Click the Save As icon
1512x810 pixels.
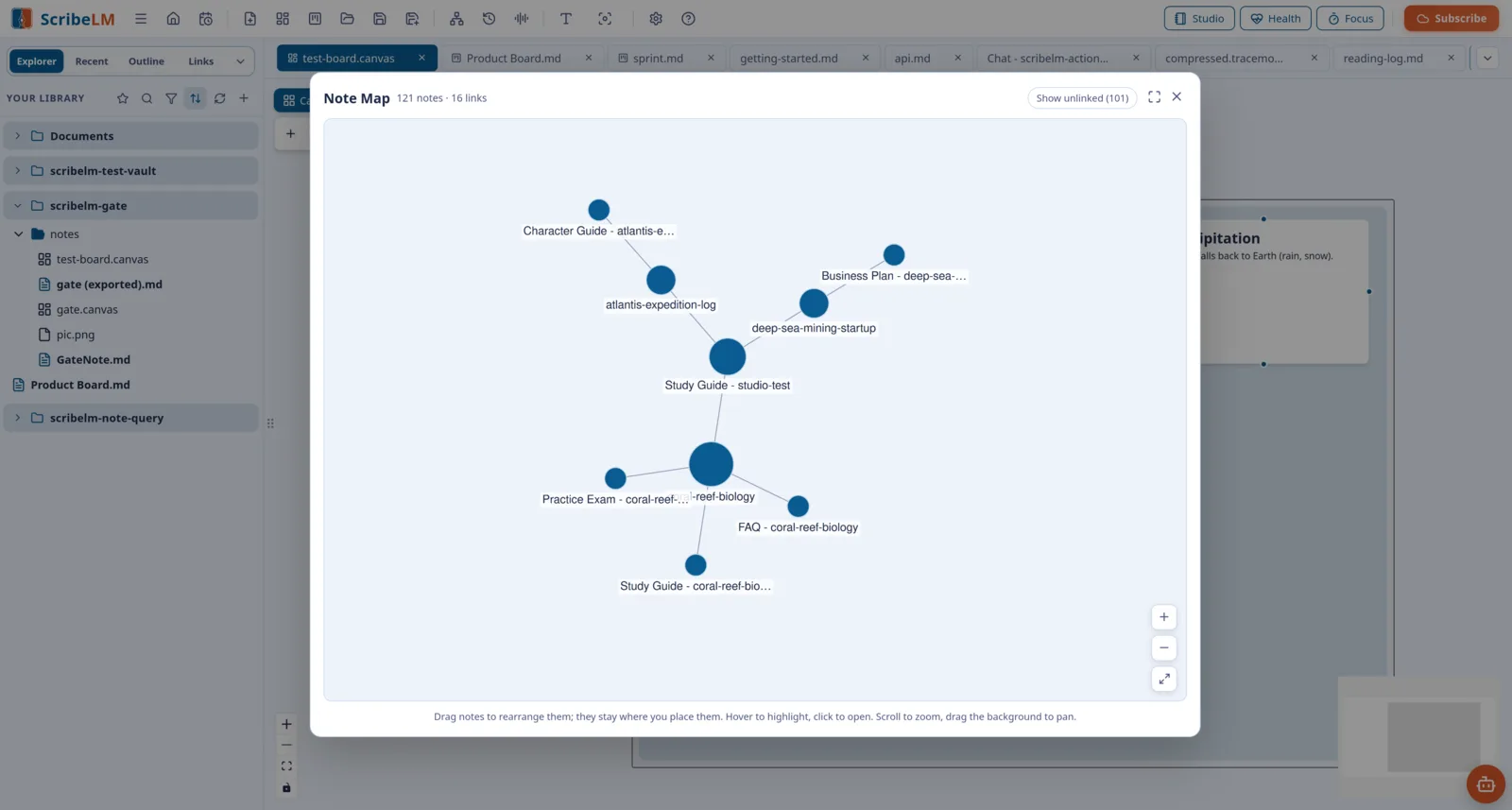[412, 19]
